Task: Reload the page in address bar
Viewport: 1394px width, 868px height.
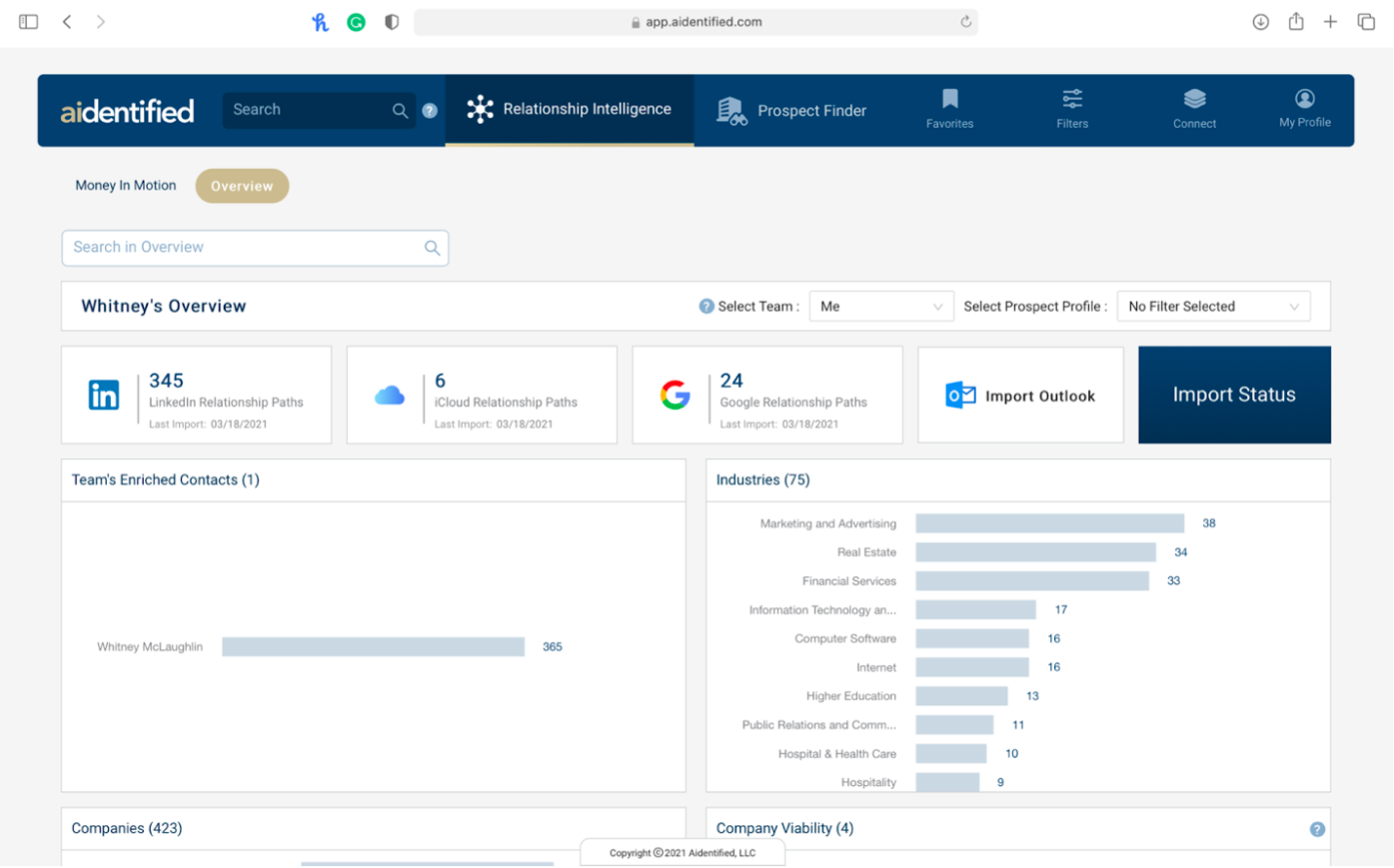Action: click(x=965, y=22)
